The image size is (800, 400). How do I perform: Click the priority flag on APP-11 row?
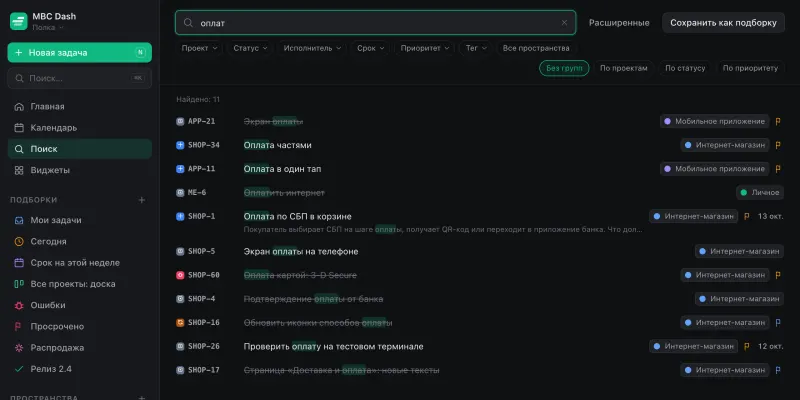tap(778, 169)
